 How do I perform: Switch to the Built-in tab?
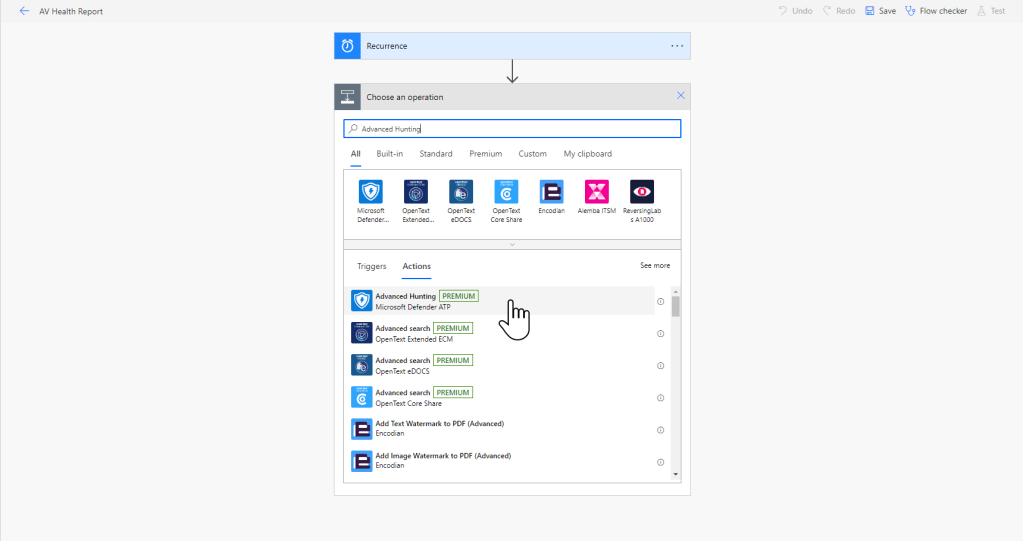coord(389,154)
